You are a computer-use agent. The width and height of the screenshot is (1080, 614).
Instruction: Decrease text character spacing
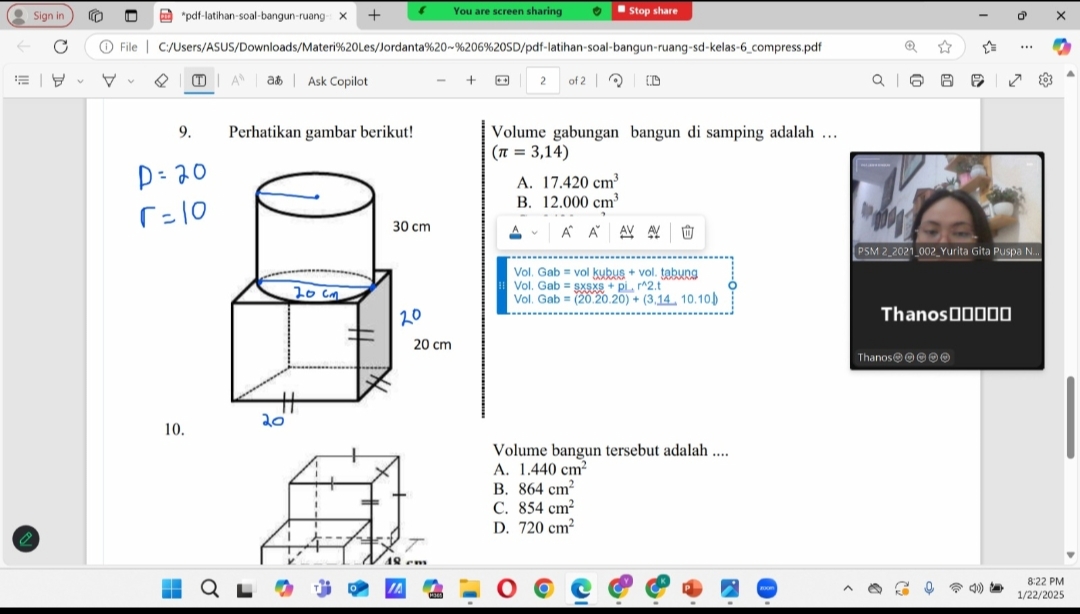[x=654, y=232]
